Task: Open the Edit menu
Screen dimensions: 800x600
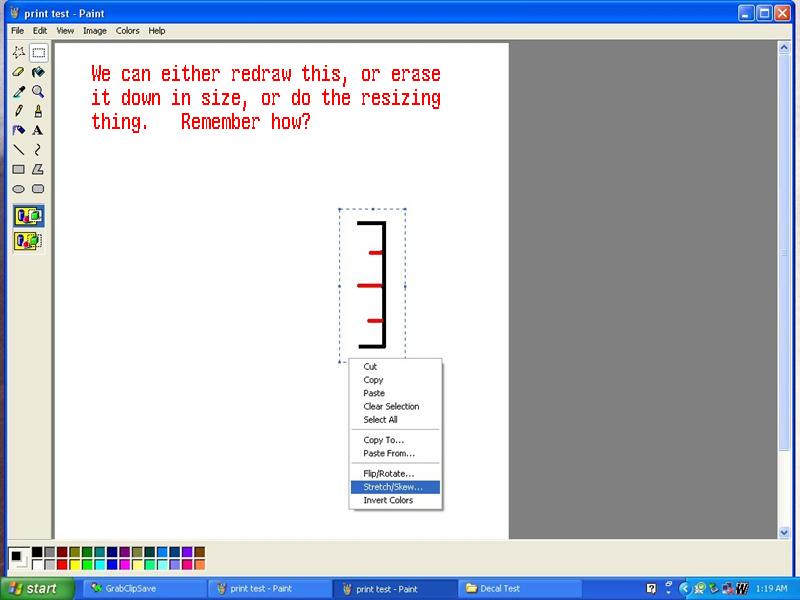Action: click(40, 31)
